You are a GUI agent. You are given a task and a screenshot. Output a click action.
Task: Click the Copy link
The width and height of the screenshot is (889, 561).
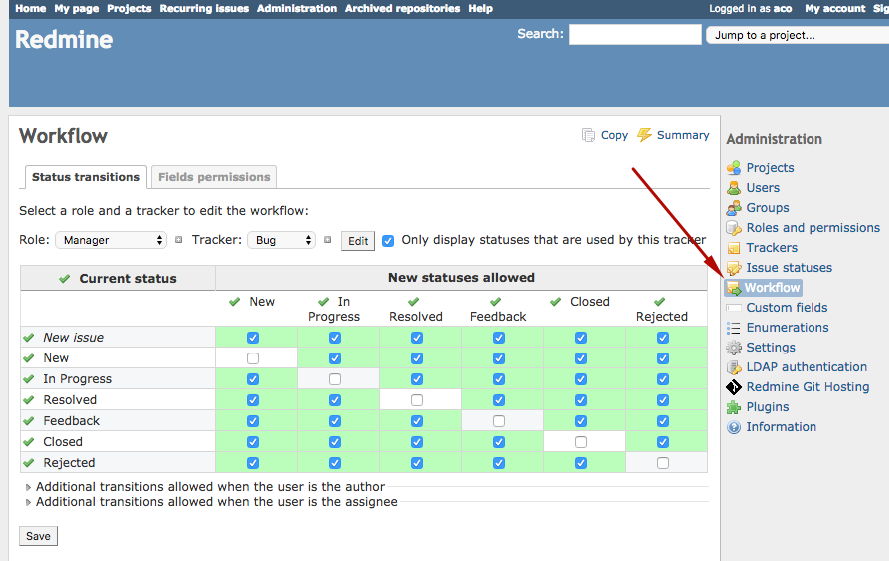[614, 135]
